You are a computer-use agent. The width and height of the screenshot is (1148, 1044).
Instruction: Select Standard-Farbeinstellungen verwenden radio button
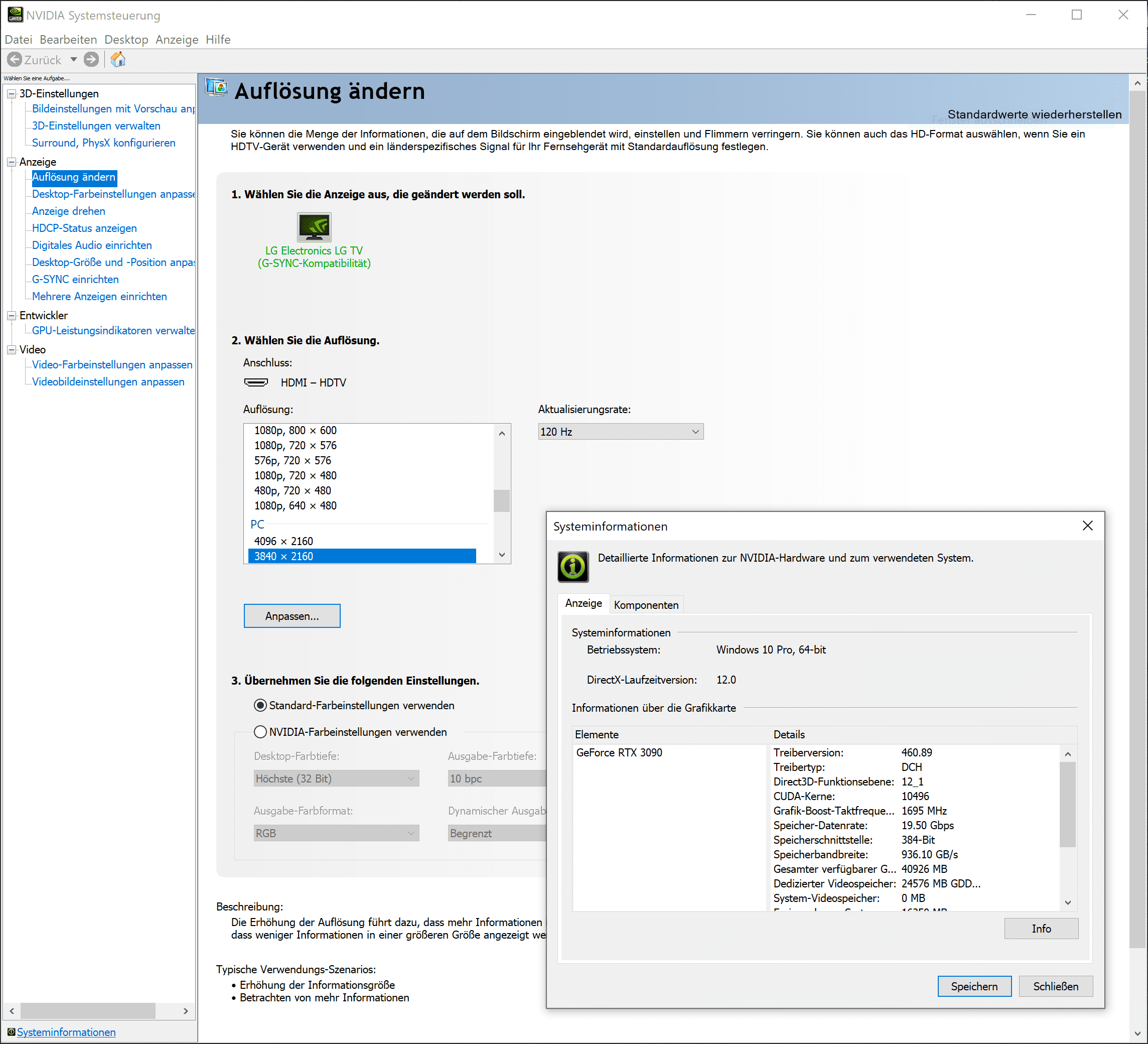pos(260,705)
